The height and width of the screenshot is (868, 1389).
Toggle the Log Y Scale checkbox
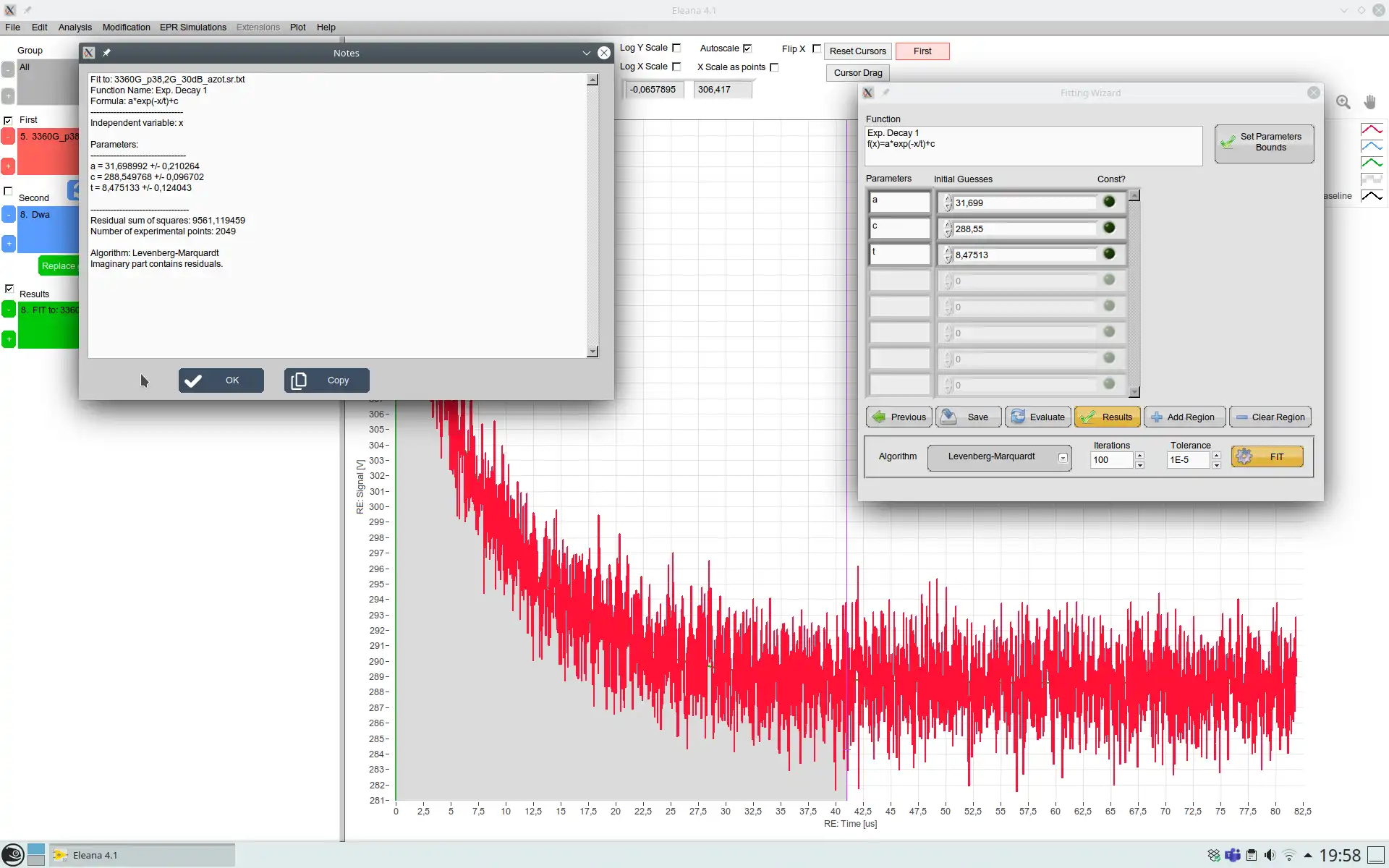pos(675,50)
